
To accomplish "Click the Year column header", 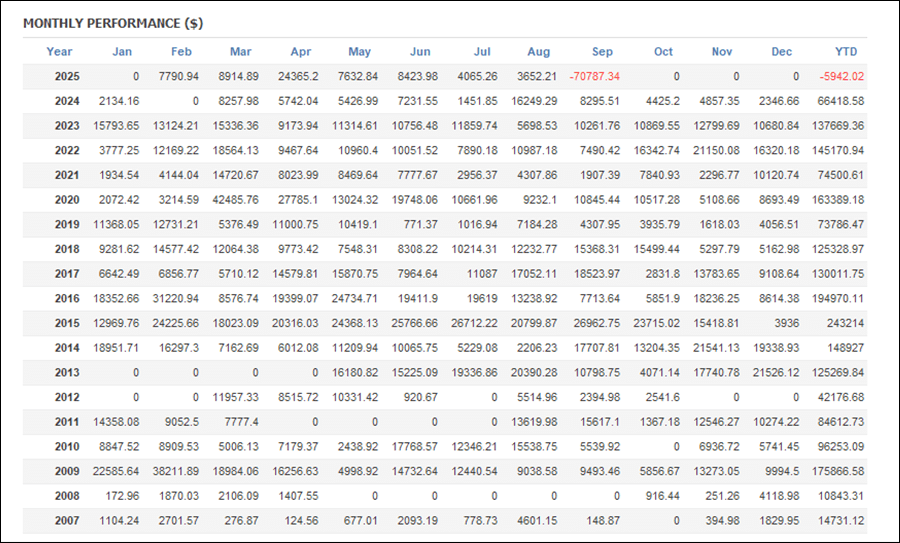I will (59, 52).
